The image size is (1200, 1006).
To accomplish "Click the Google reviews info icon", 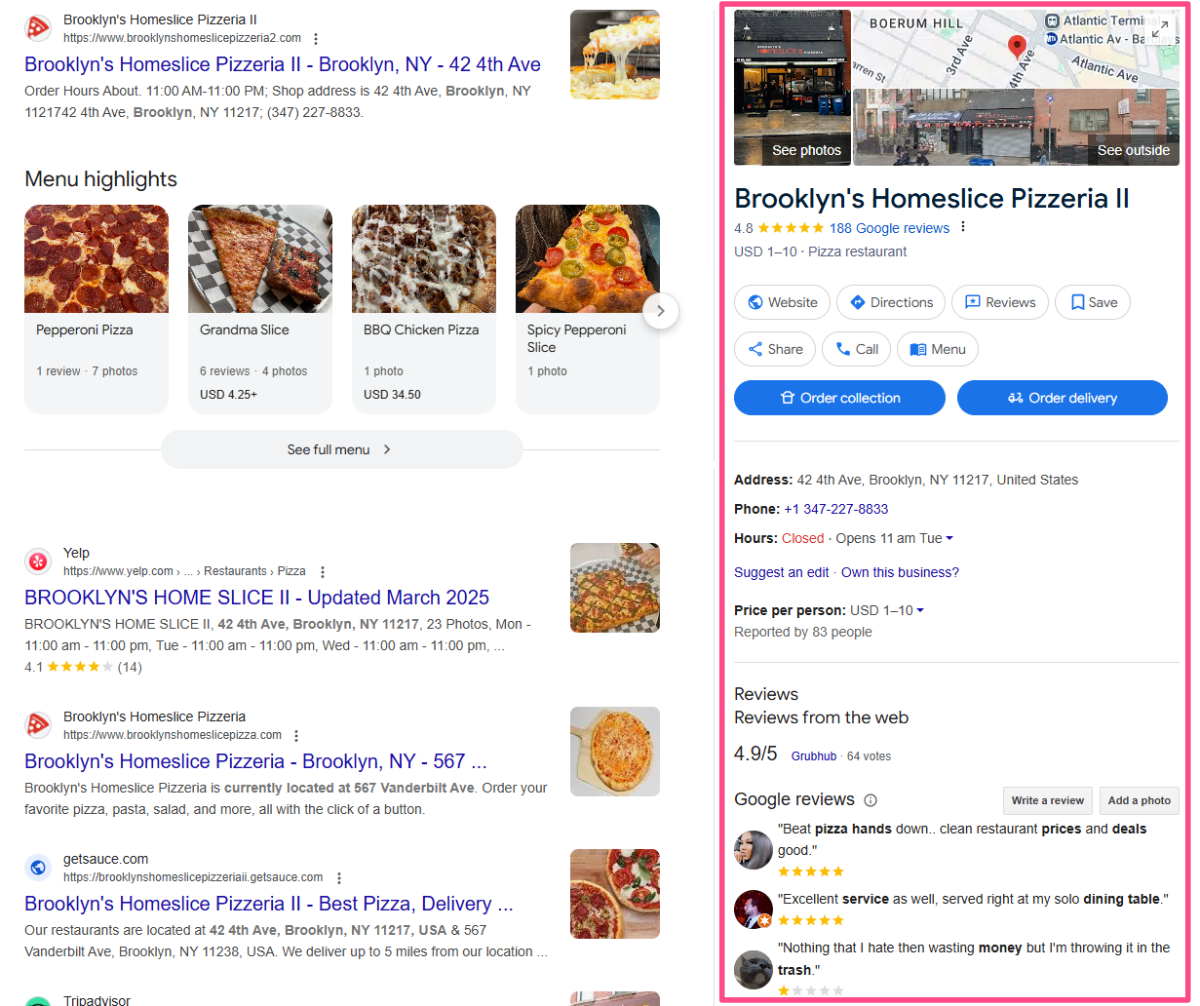I will click(x=870, y=800).
